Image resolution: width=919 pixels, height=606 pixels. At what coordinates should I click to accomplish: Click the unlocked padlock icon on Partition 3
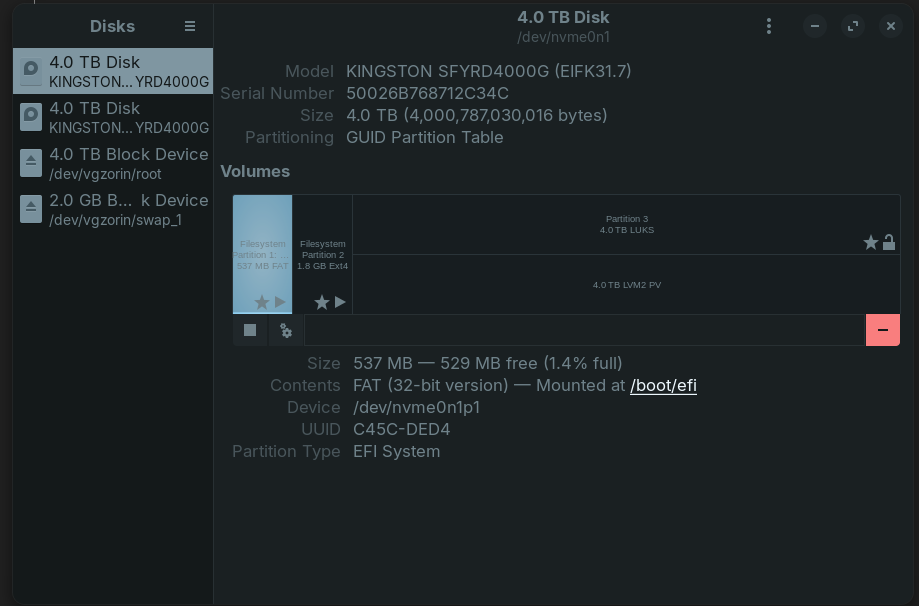tap(888, 242)
